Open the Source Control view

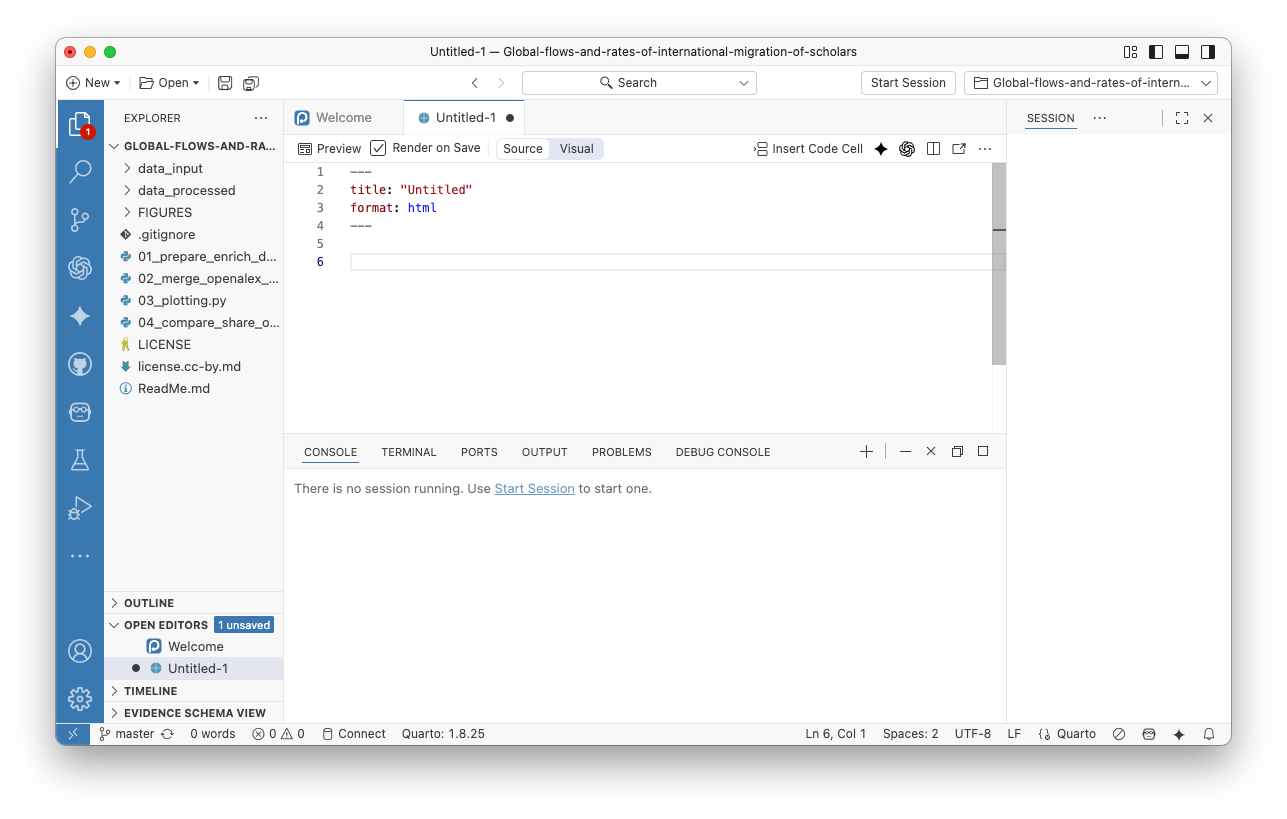tap(80, 220)
